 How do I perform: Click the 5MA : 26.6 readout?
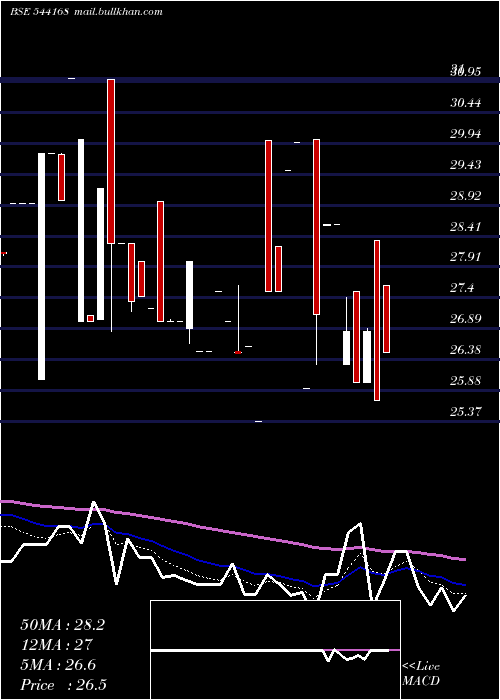point(58,665)
